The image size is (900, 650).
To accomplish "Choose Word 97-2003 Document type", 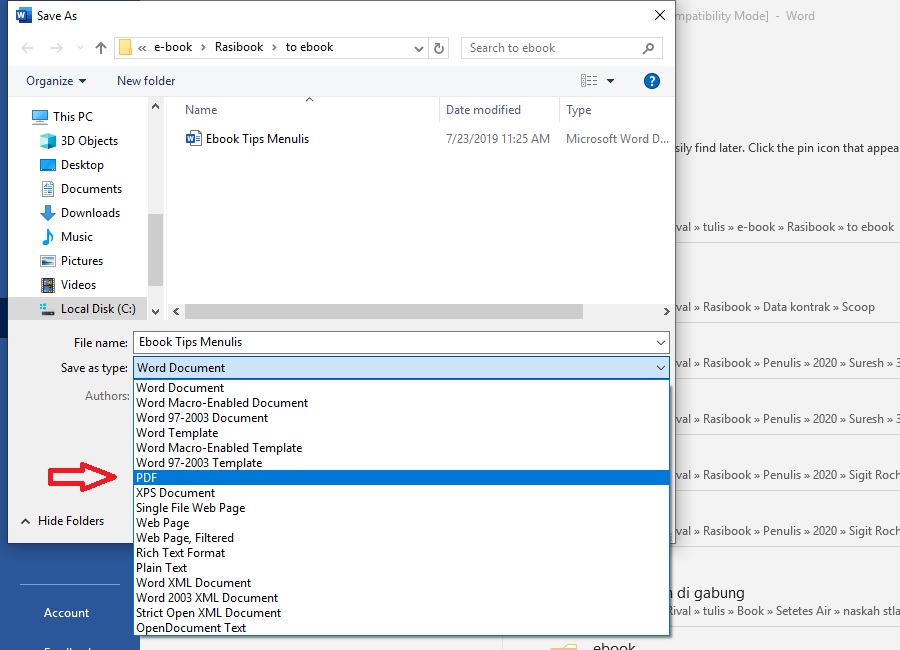I will 402,418.
